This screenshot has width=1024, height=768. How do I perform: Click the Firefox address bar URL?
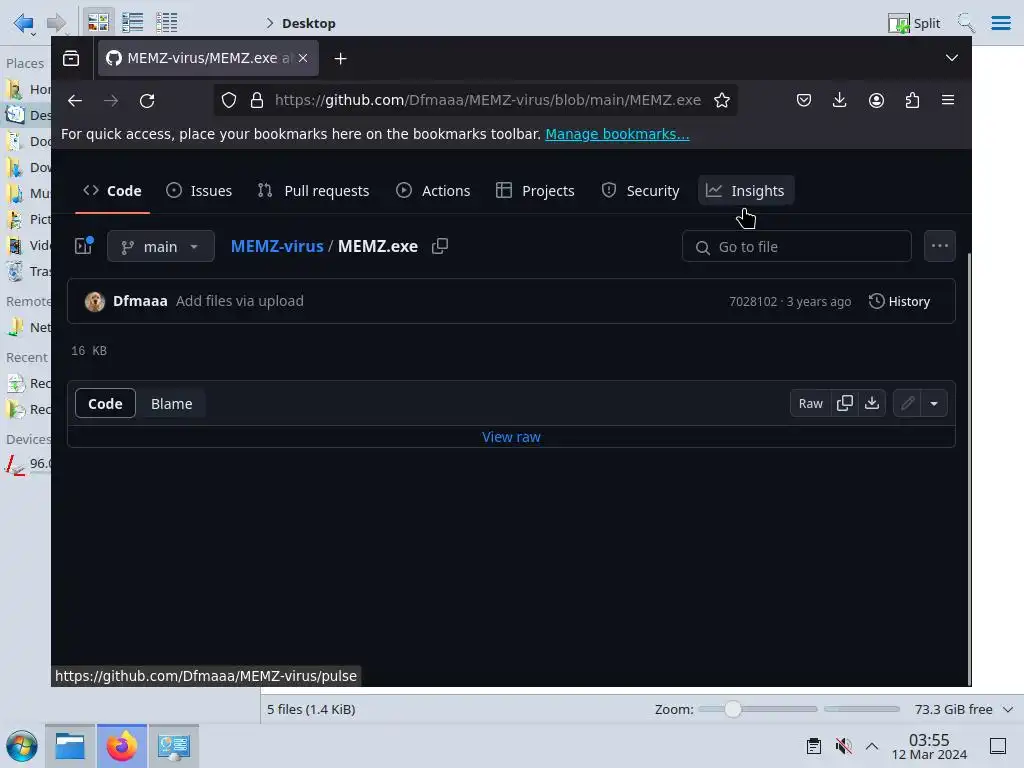[488, 100]
